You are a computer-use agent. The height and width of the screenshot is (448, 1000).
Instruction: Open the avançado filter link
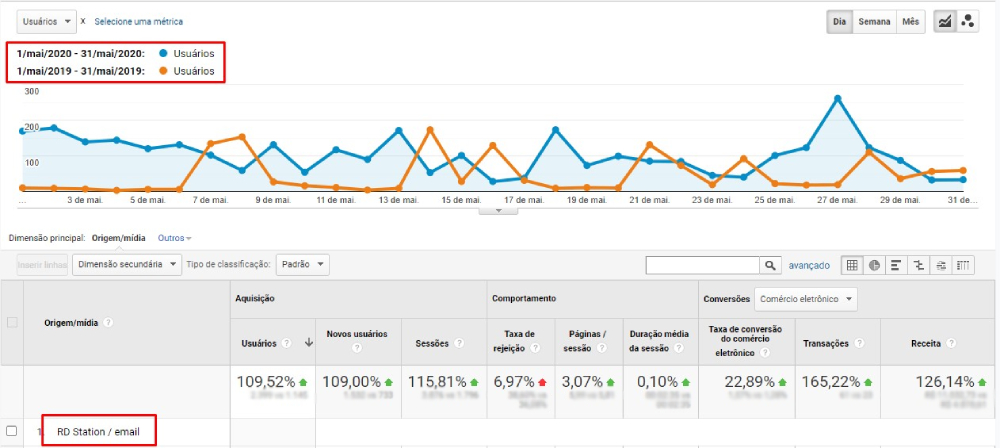(810, 265)
